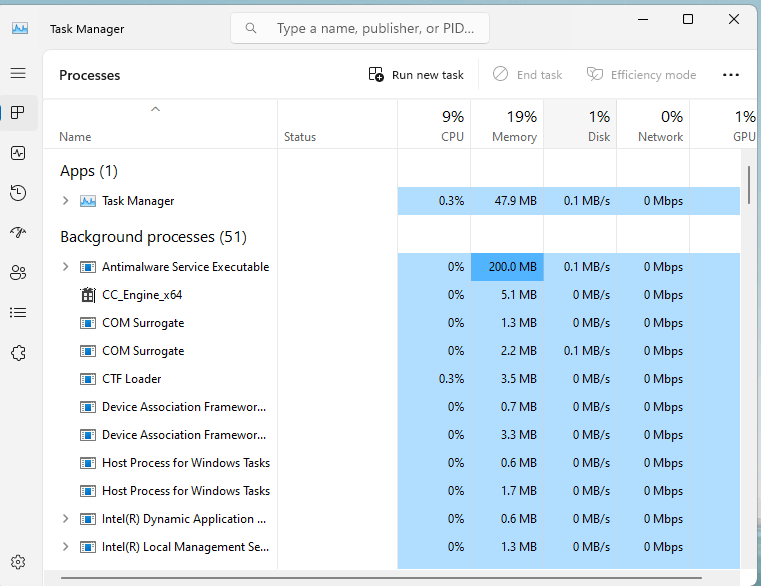Select the COM Surrogate using 2.2 MB
The height and width of the screenshot is (586, 761).
coord(392,351)
